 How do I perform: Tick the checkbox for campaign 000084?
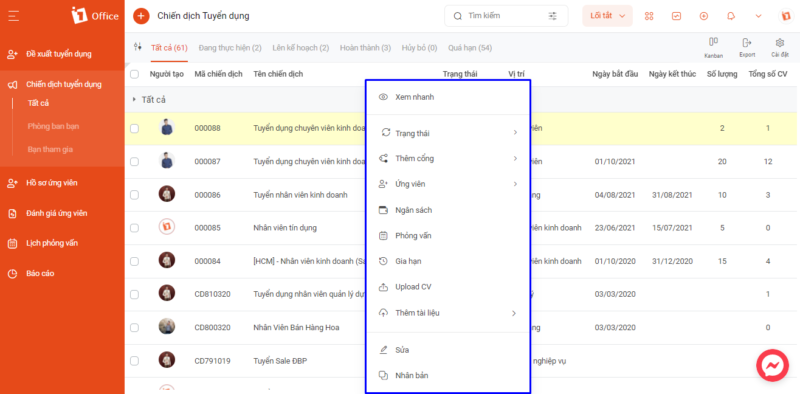135,261
